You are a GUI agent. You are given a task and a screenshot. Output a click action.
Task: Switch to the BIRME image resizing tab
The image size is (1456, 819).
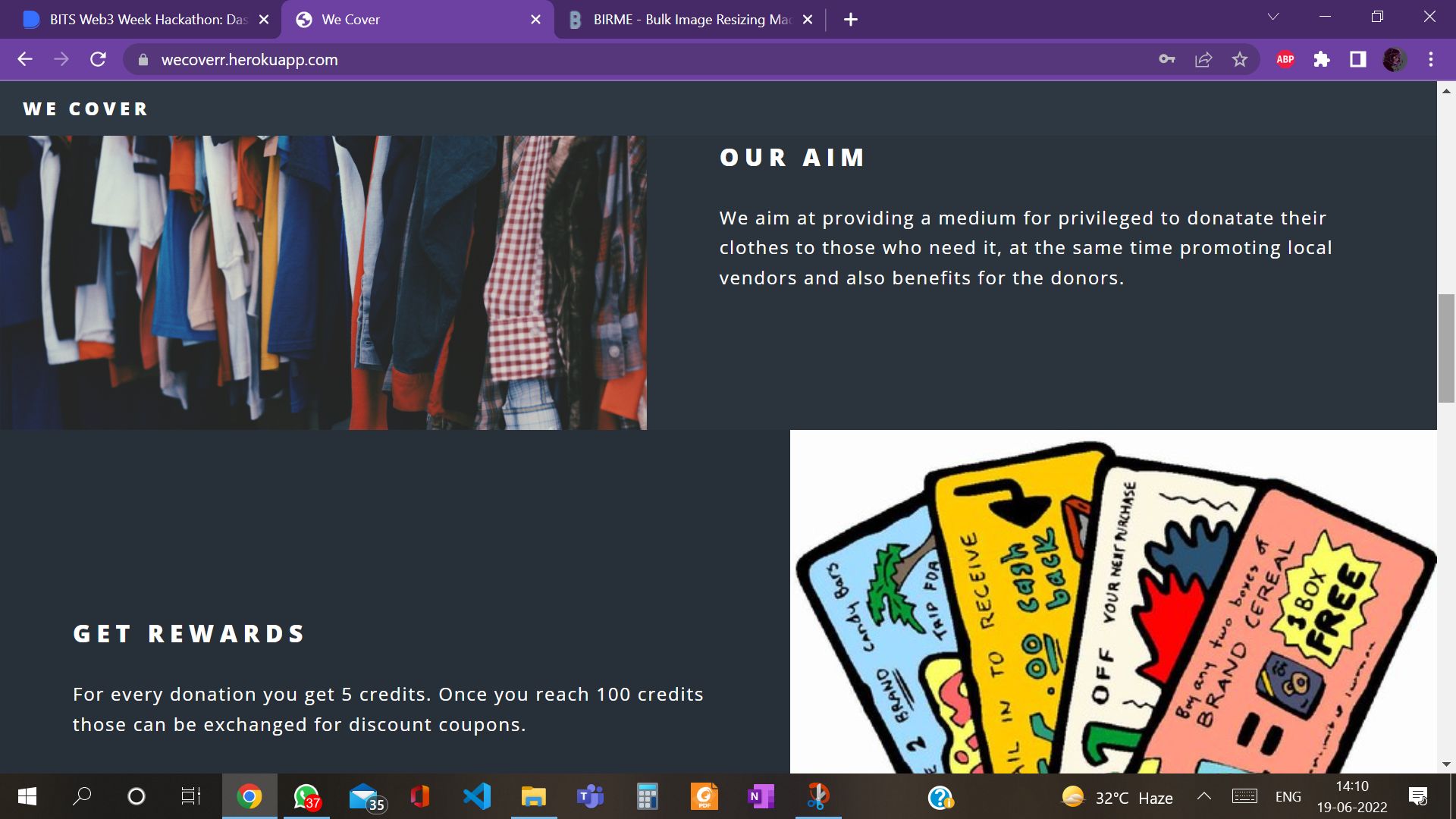686,20
